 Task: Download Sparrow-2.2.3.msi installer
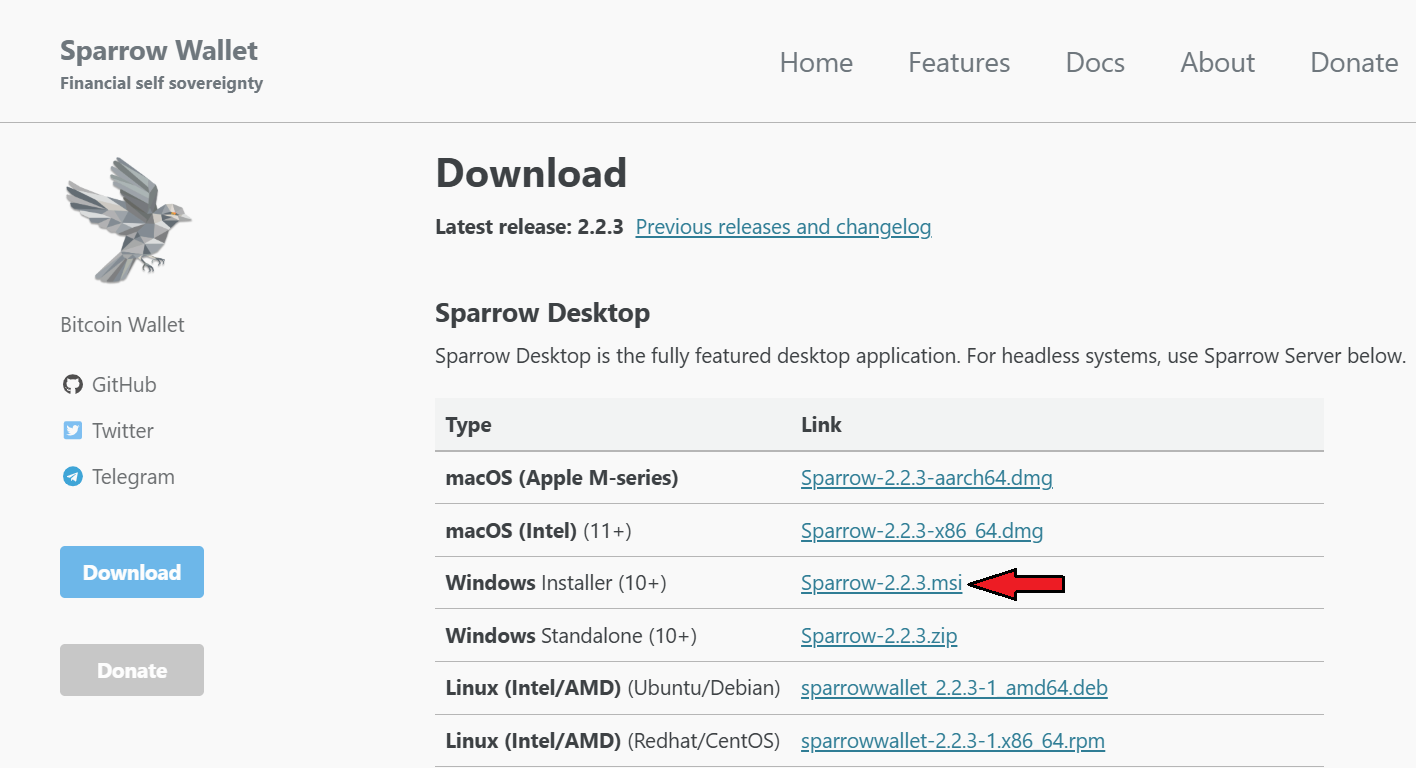881,583
